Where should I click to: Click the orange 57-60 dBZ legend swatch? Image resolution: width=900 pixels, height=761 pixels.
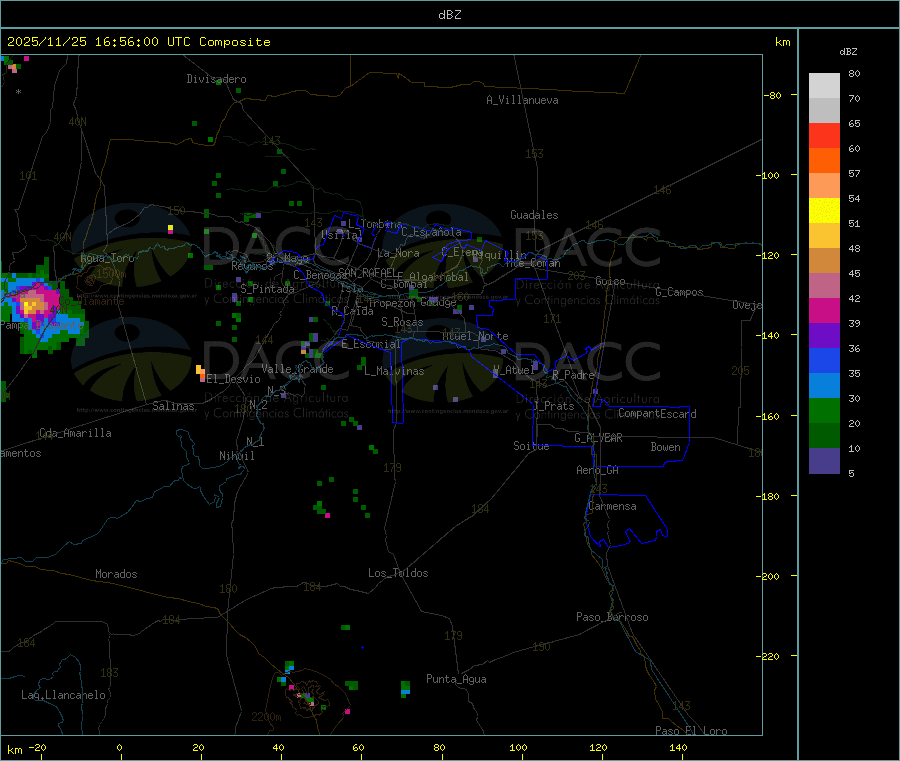point(824,161)
